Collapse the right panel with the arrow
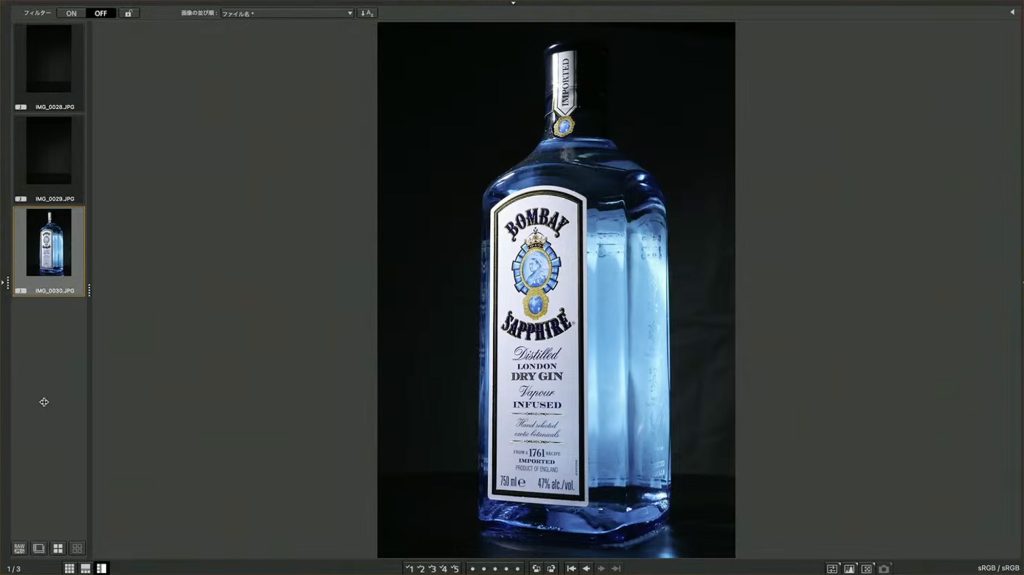This screenshot has width=1024, height=575. 1011,13
